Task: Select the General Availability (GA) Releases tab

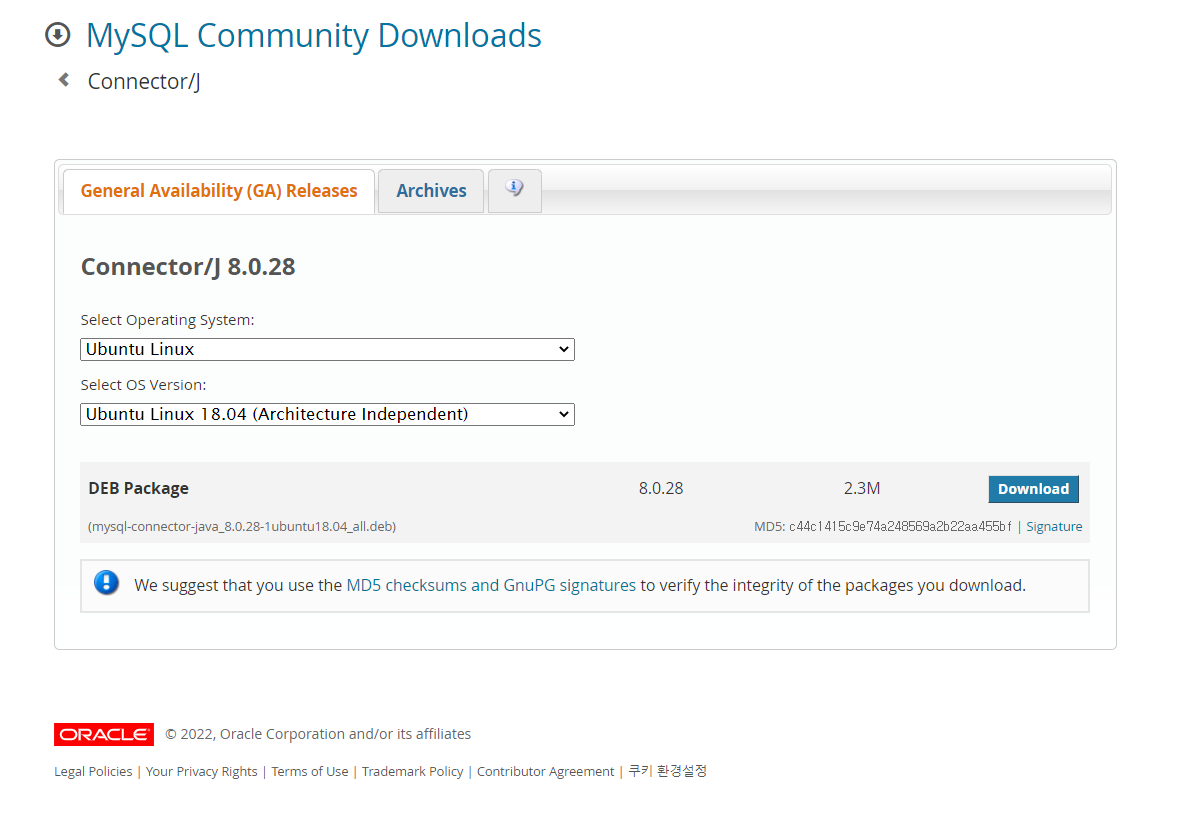Action: pyautogui.click(x=219, y=190)
